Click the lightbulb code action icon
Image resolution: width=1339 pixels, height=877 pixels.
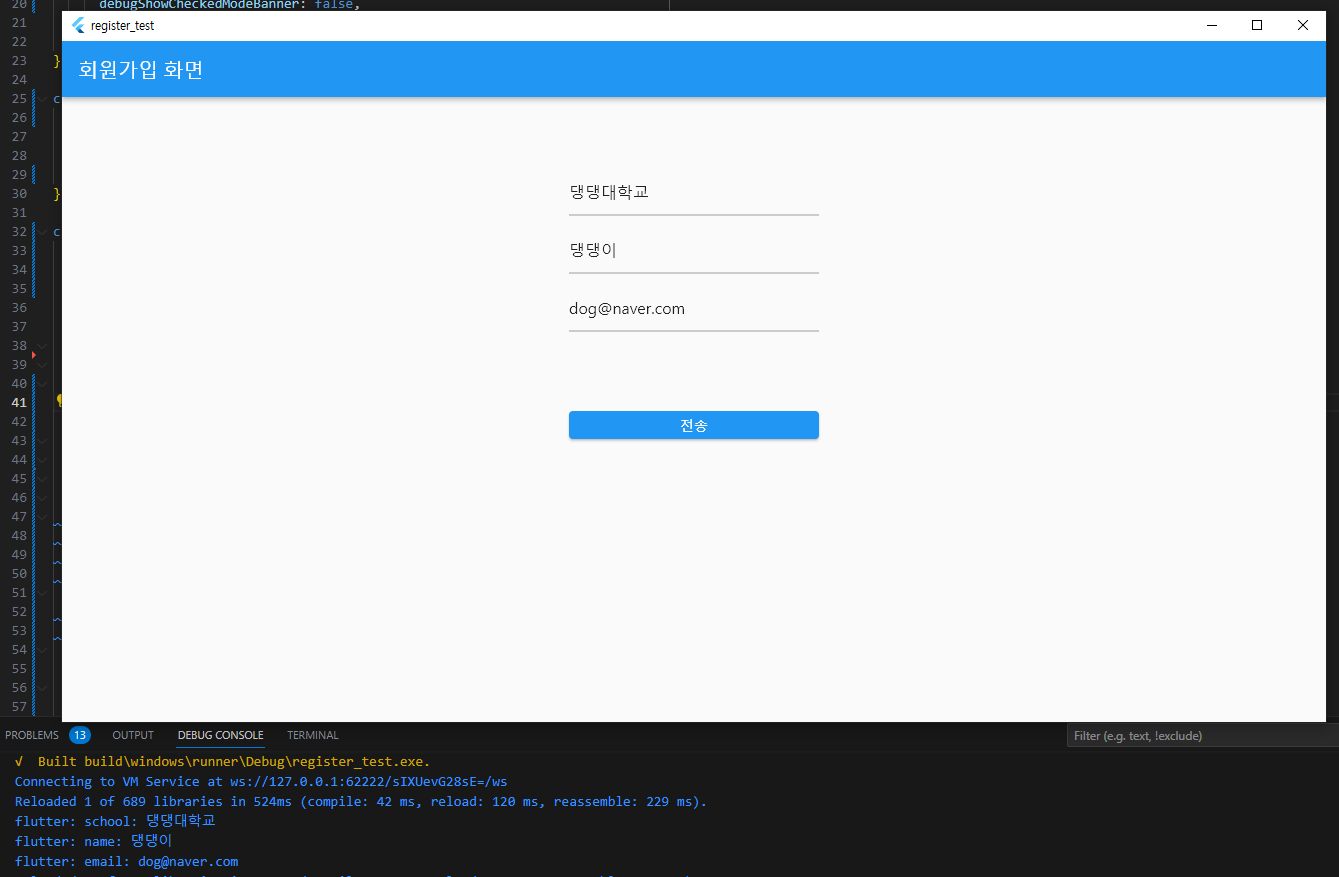click(x=59, y=401)
